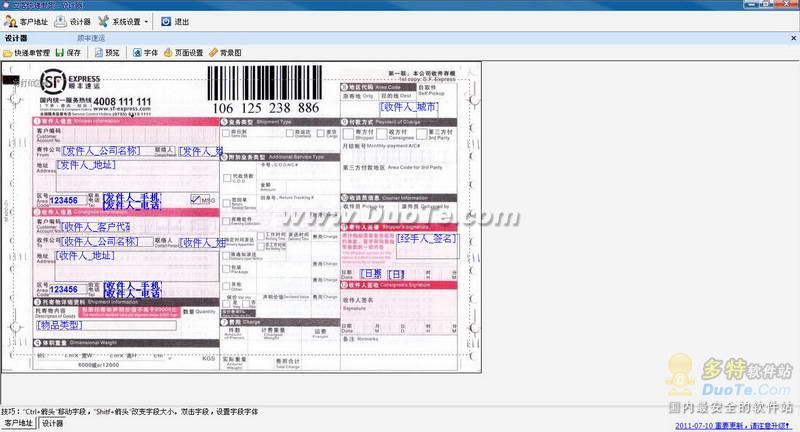Expand the 系统设置 dropdown arrow
Screen dimensions: 800x432
146,22
